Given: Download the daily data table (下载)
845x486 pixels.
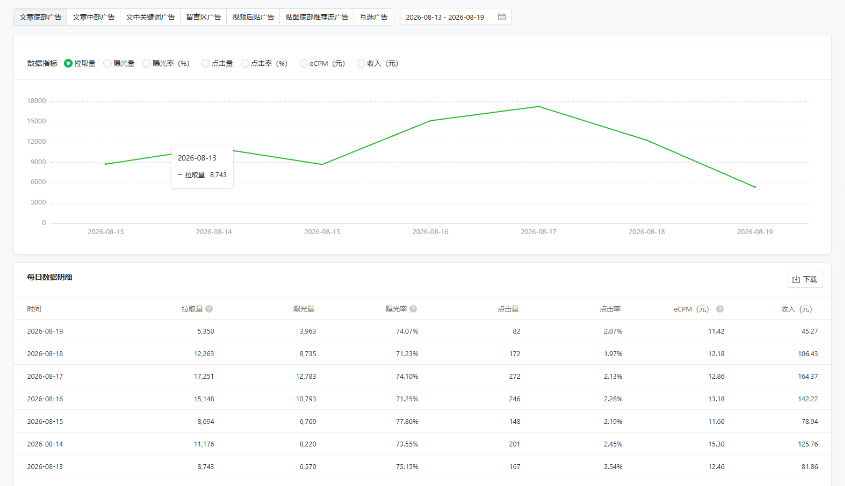Looking at the screenshot, I should [805, 279].
